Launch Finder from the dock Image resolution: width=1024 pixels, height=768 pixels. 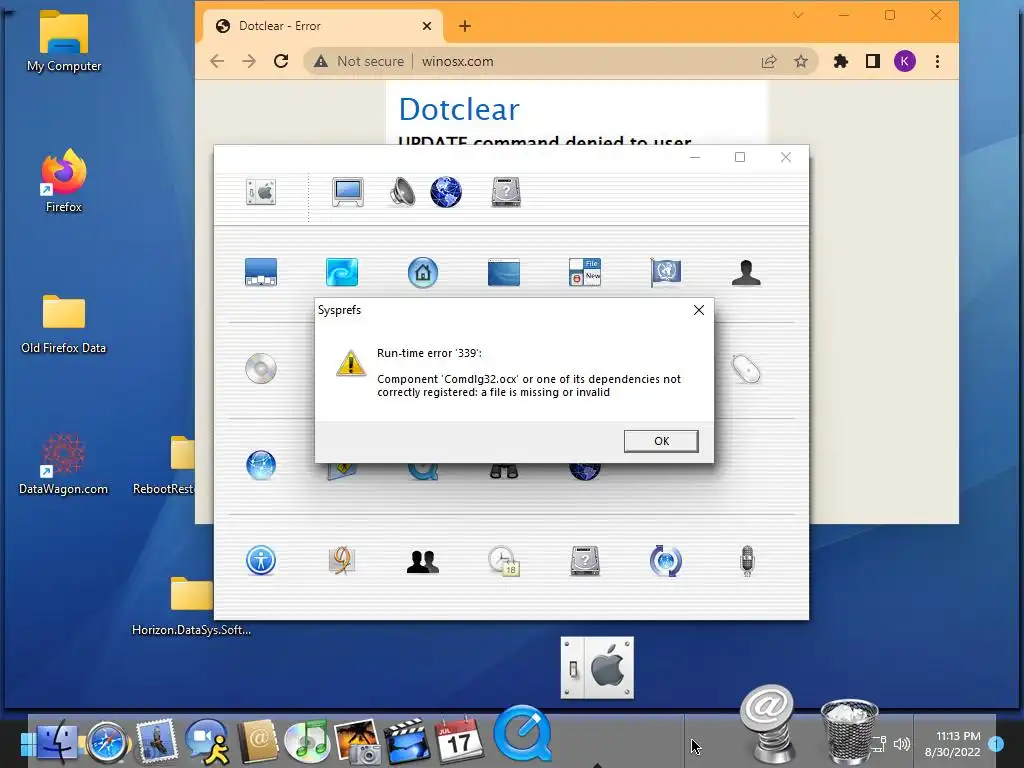coord(57,742)
